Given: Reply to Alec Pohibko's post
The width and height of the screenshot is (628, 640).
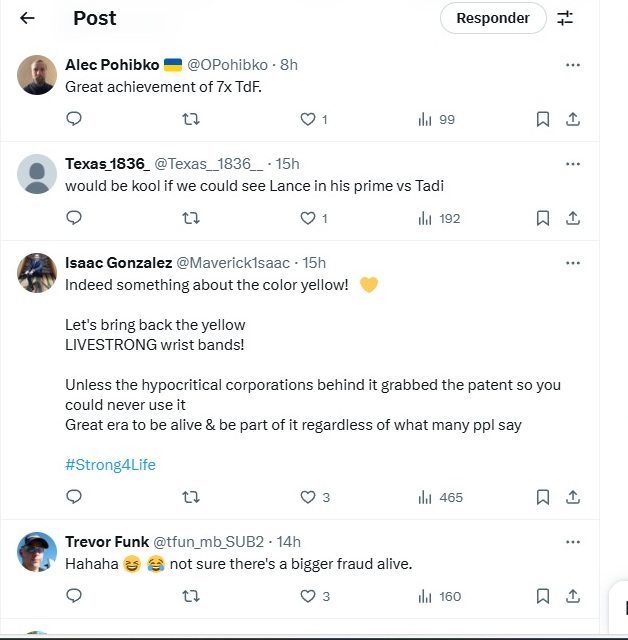Looking at the screenshot, I should (73, 119).
